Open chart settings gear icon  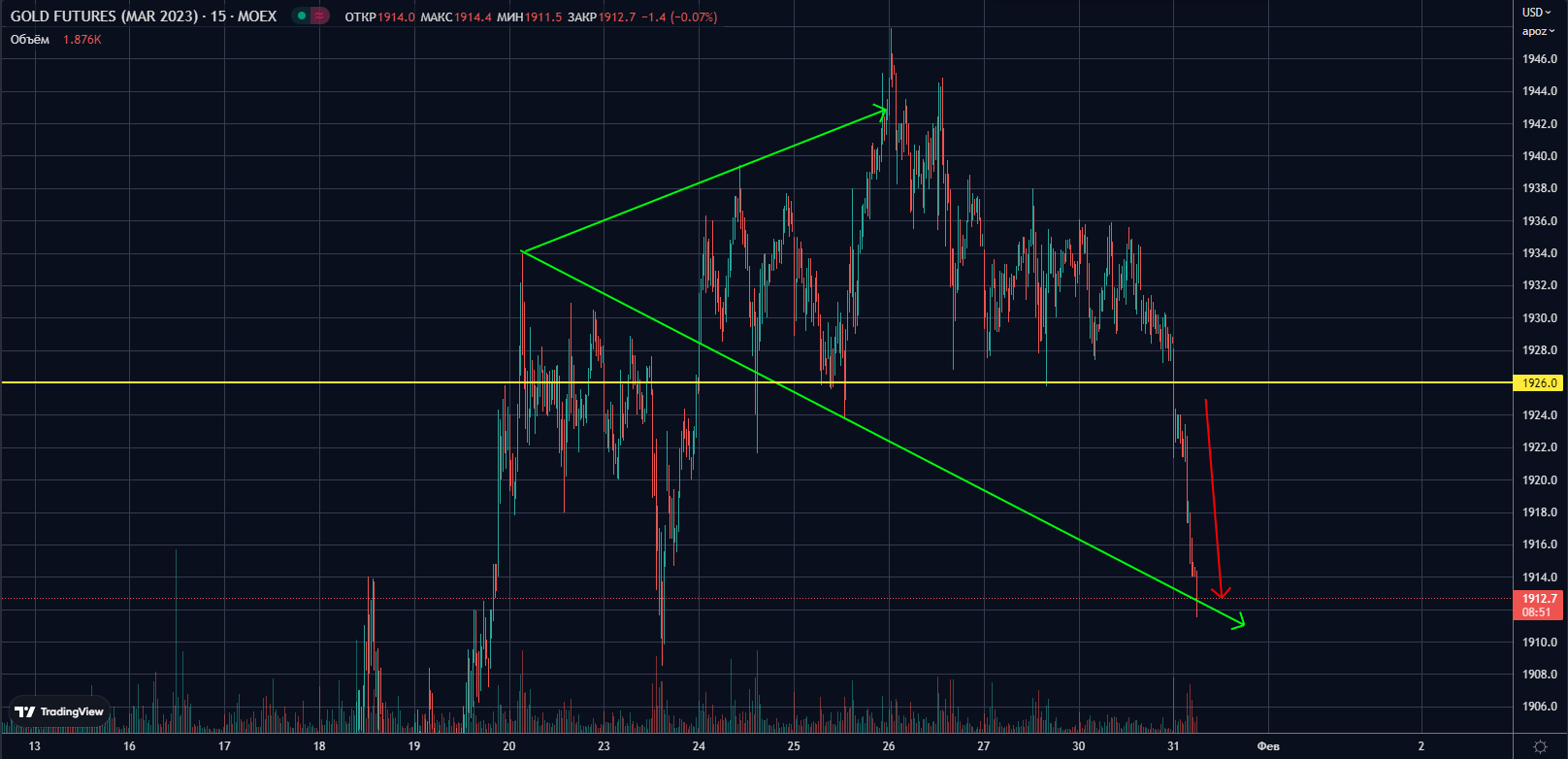point(1539,746)
